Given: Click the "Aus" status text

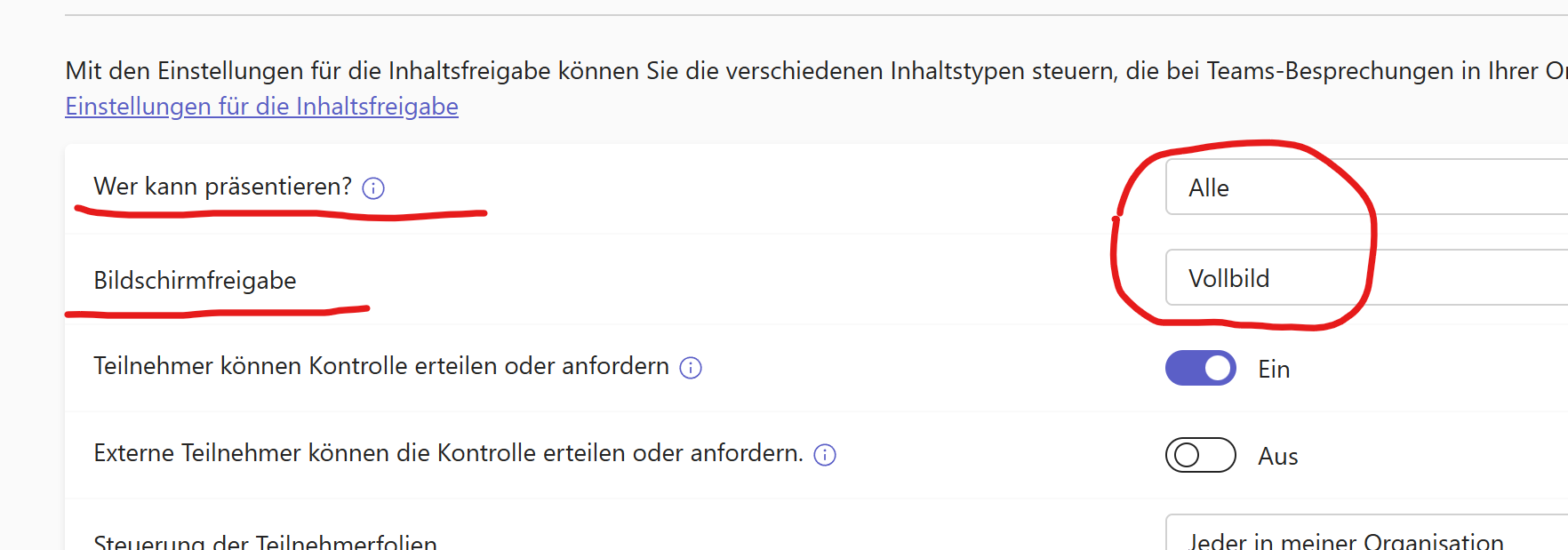Looking at the screenshot, I should (x=1277, y=457).
